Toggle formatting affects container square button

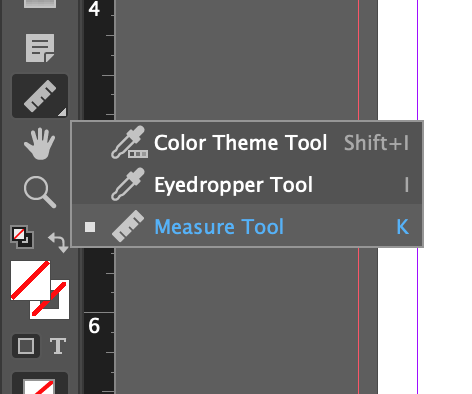[x=26, y=346]
